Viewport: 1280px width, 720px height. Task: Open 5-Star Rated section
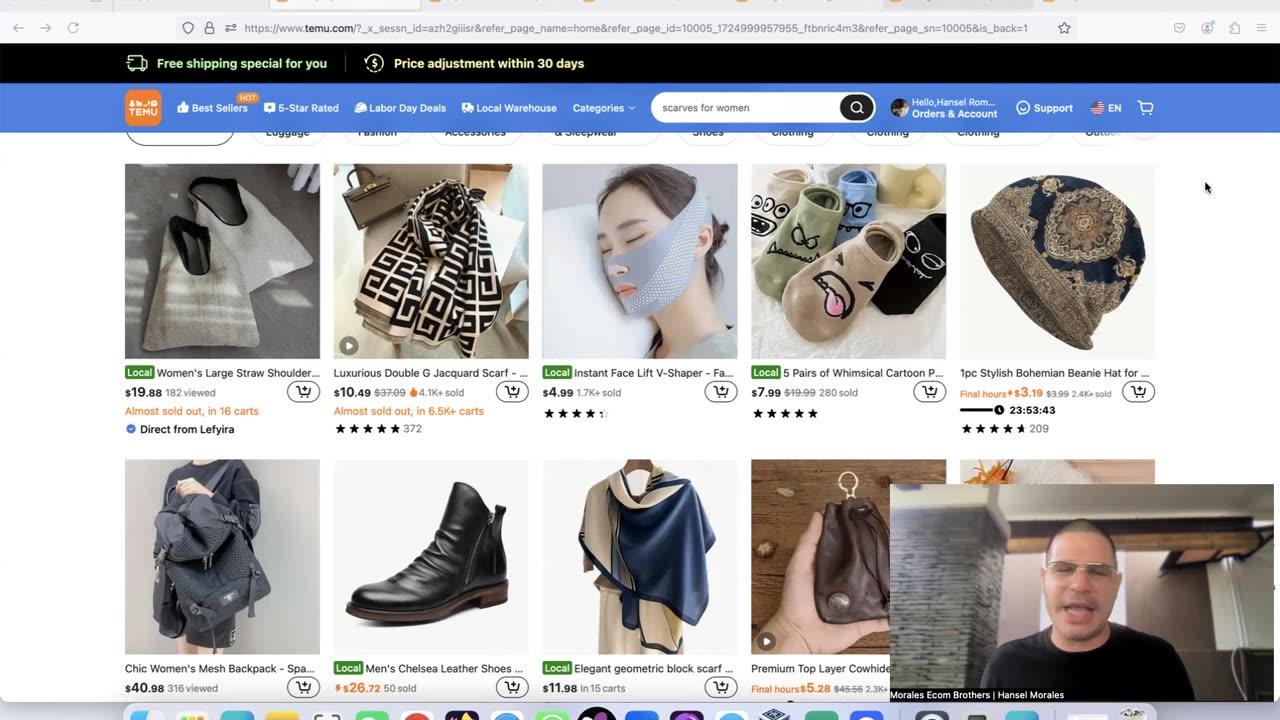[x=301, y=108]
